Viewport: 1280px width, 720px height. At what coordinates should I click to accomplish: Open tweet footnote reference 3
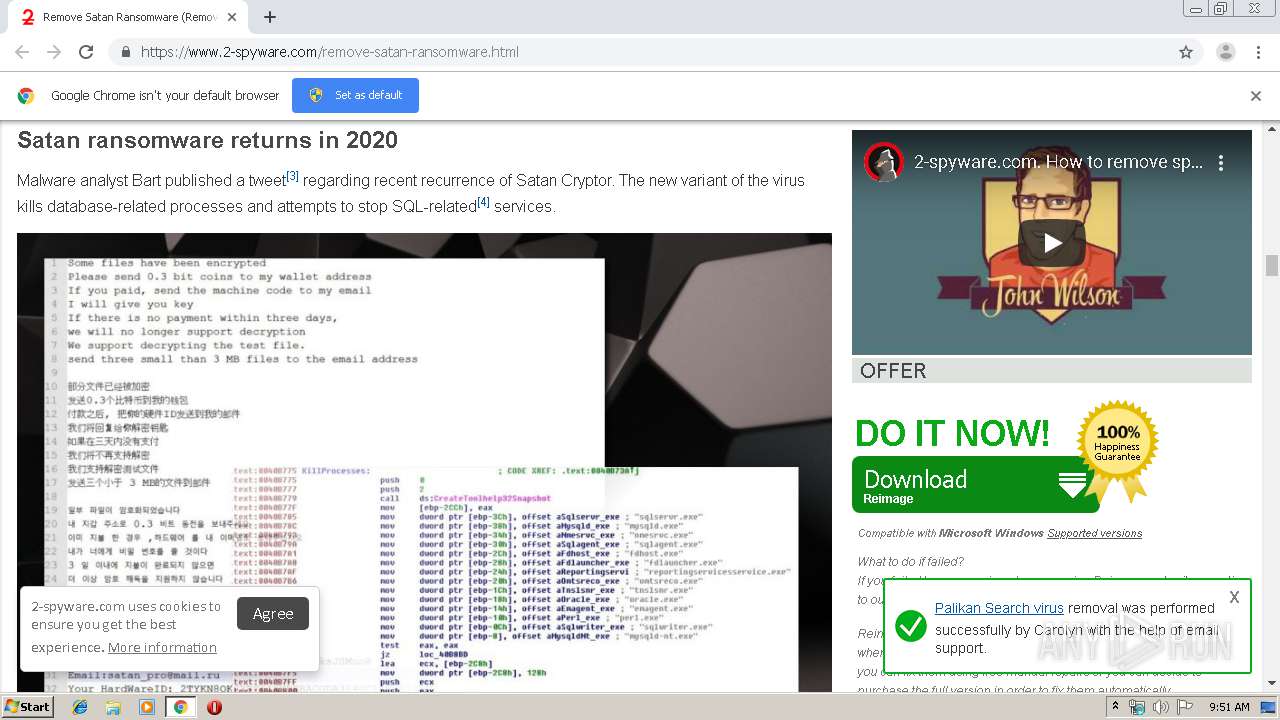click(x=292, y=176)
